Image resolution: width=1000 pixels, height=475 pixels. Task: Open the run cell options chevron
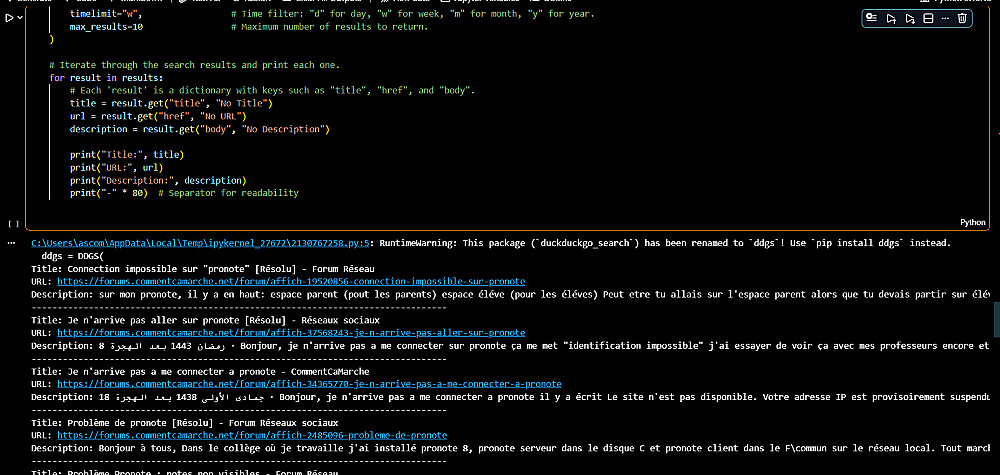pos(20,18)
